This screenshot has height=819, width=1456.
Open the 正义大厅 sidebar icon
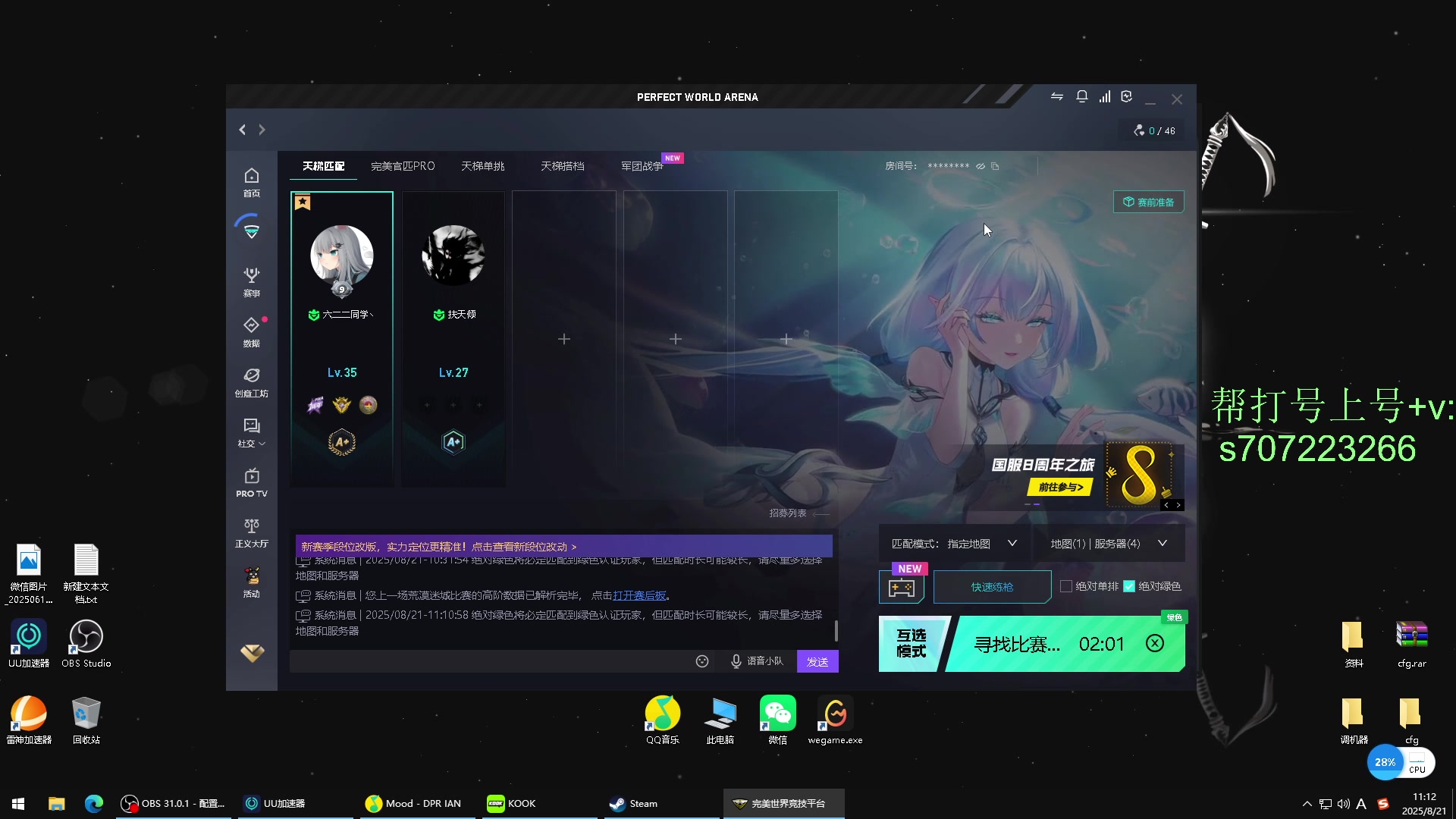(x=251, y=532)
